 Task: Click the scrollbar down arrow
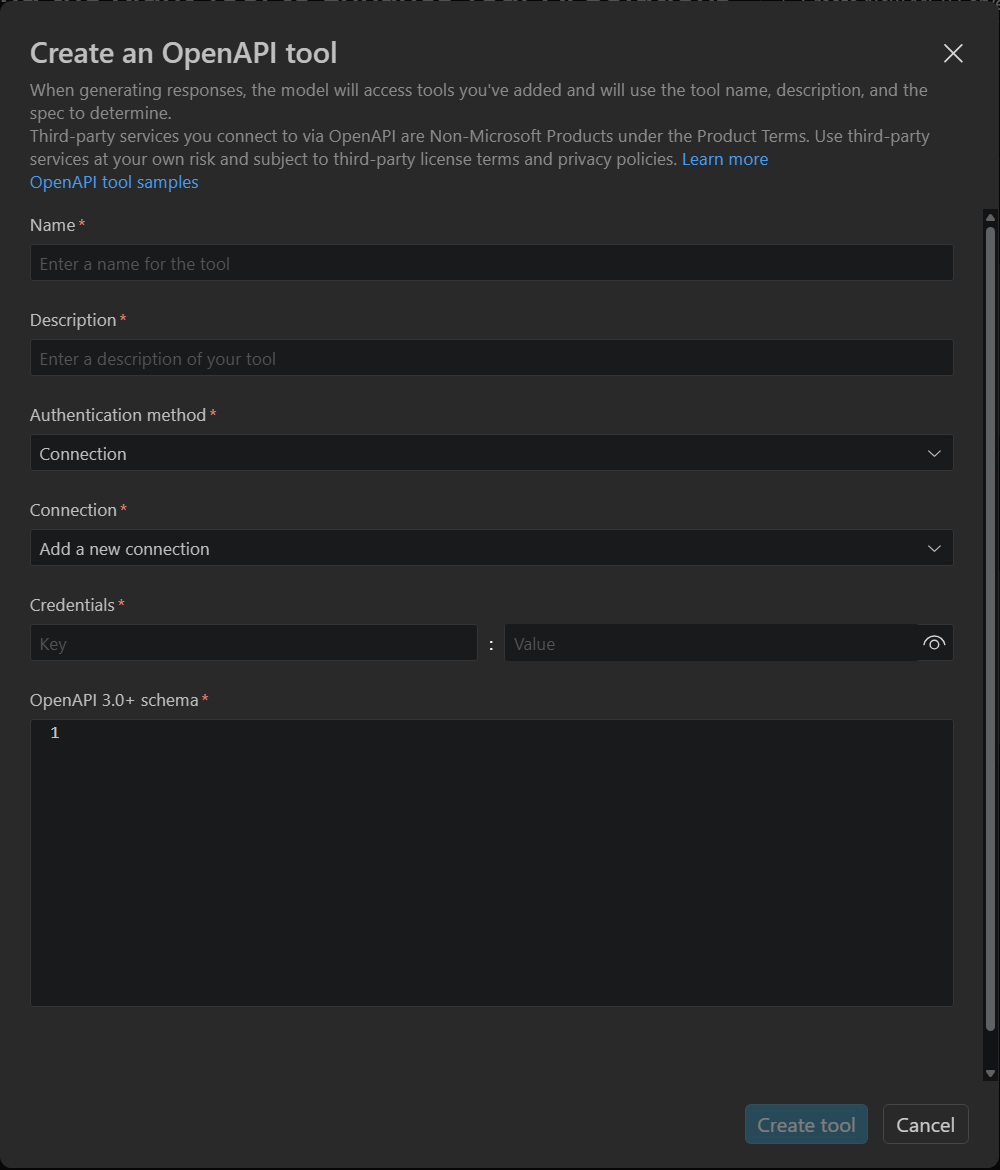(x=990, y=1073)
